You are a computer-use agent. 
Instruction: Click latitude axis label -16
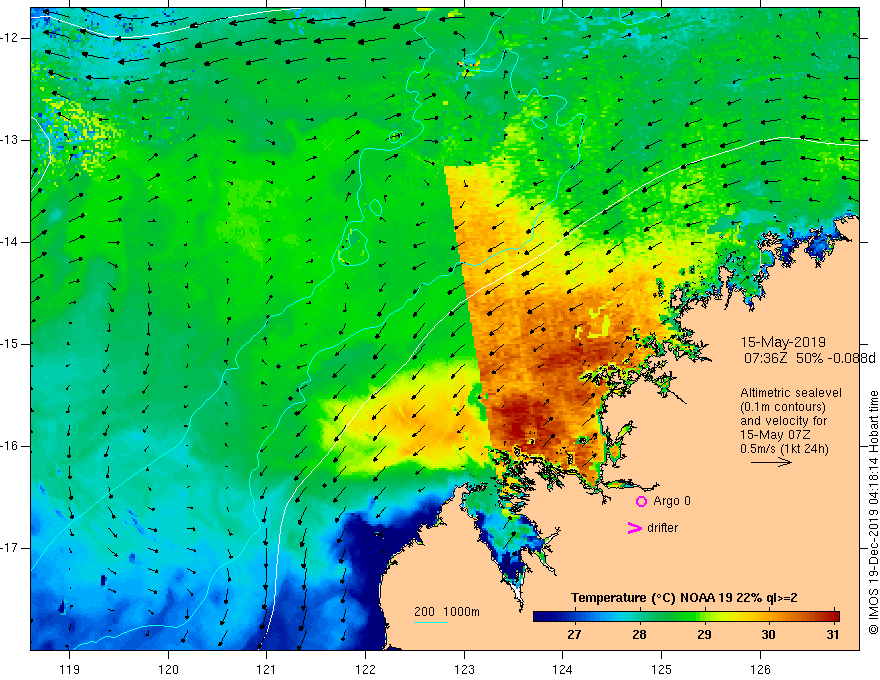[10, 445]
